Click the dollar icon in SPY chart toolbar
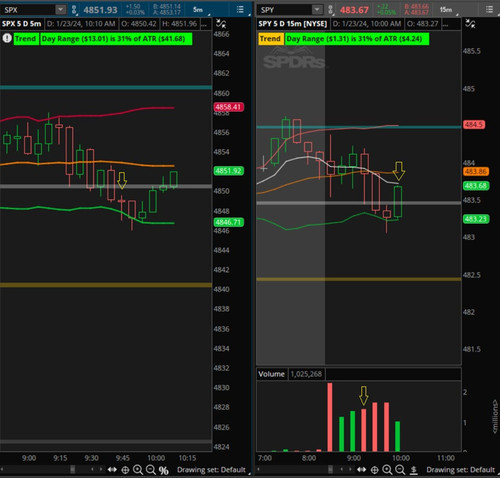This screenshot has height=478, width=500. coord(413,470)
